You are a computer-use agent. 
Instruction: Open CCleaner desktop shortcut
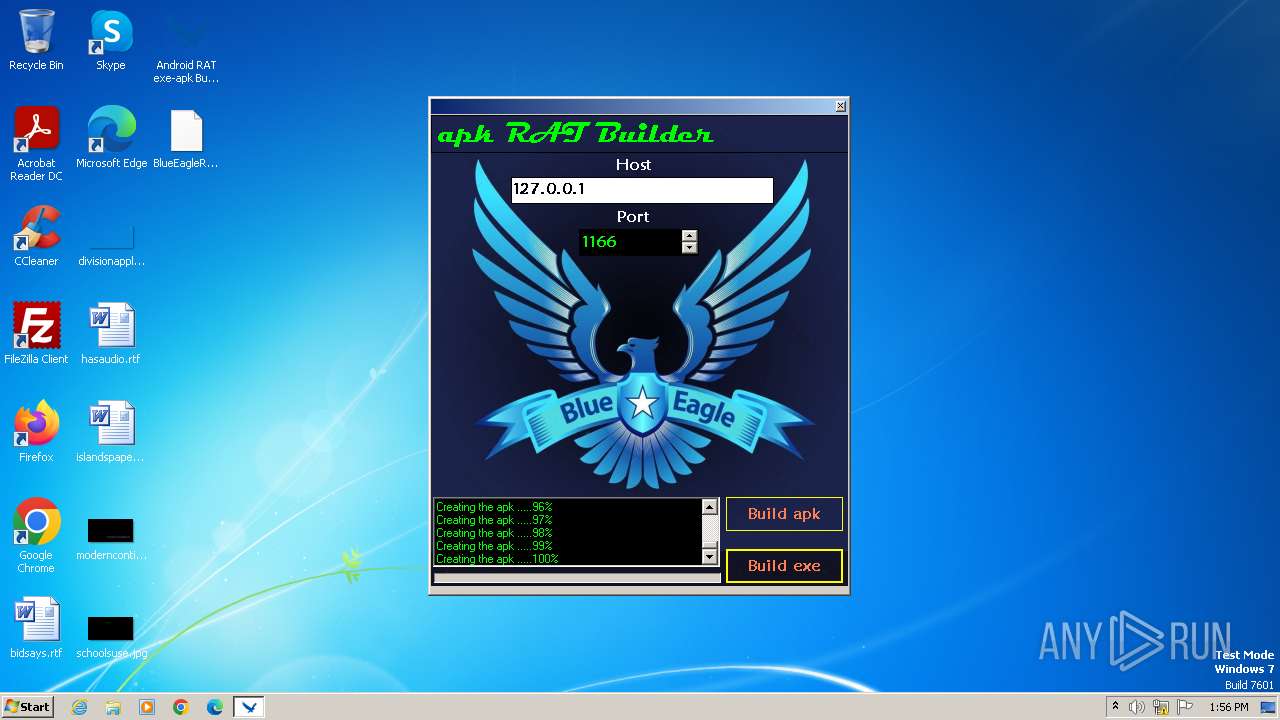[36, 236]
